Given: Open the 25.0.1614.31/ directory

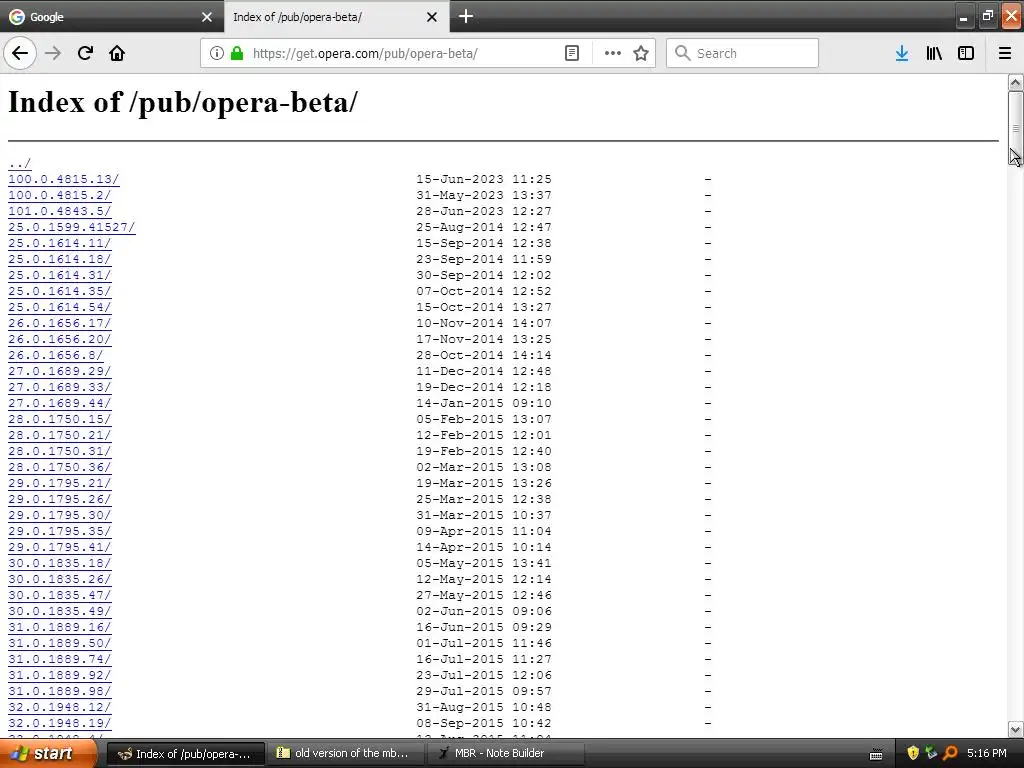Looking at the screenshot, I should (59, 275).
